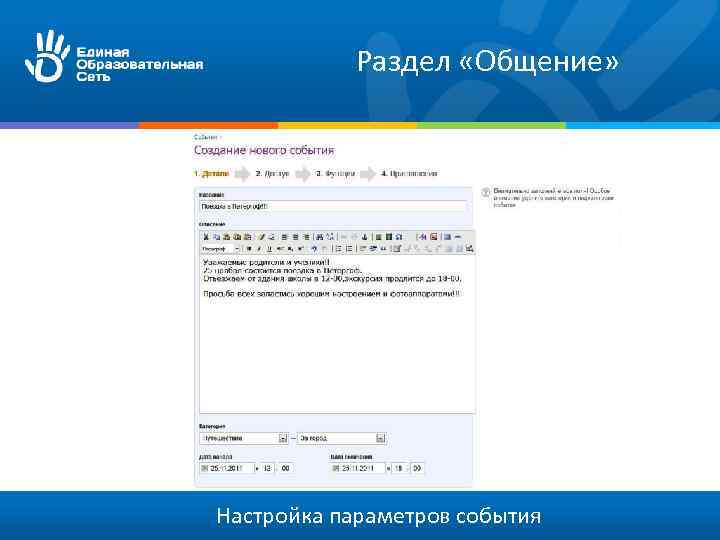
Task: Align text left in the description editor
Action: [x=284, y=237]
